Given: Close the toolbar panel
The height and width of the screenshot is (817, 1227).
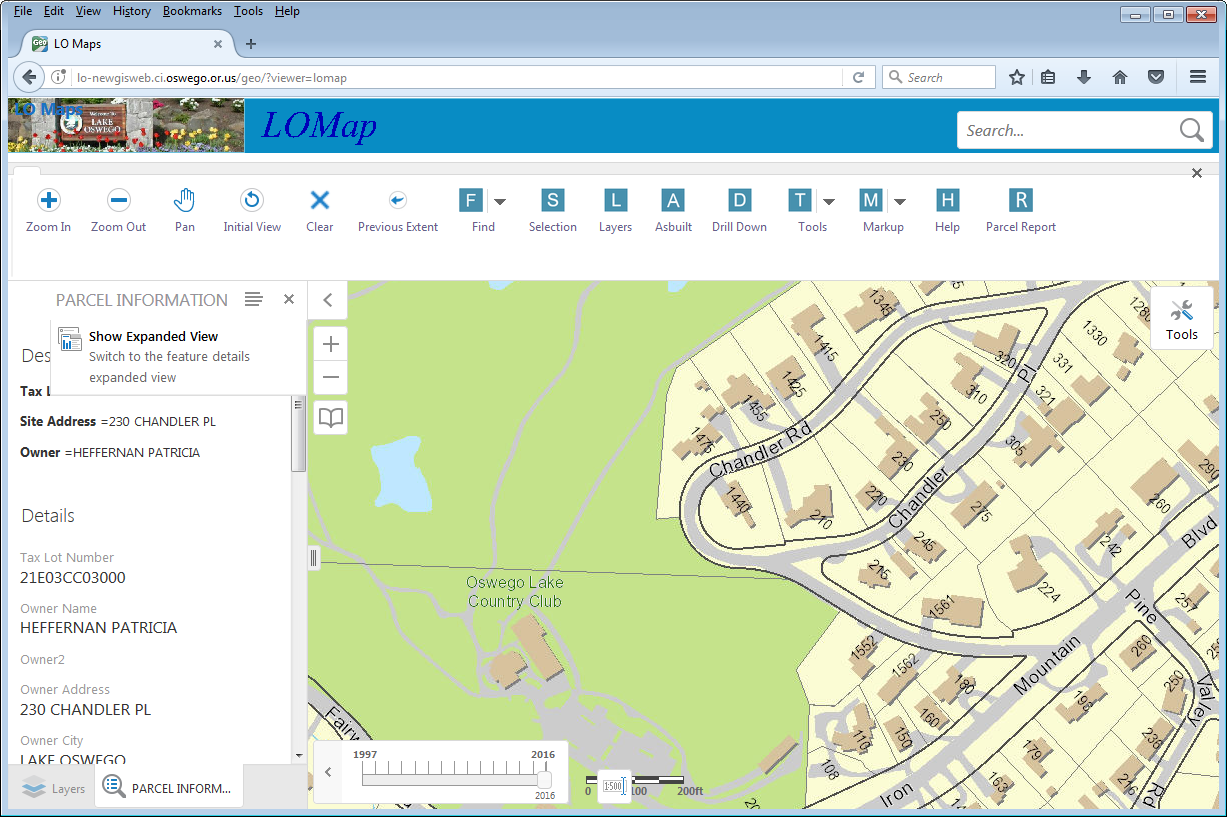Looking at the screenshot, I should (1197, 173).
